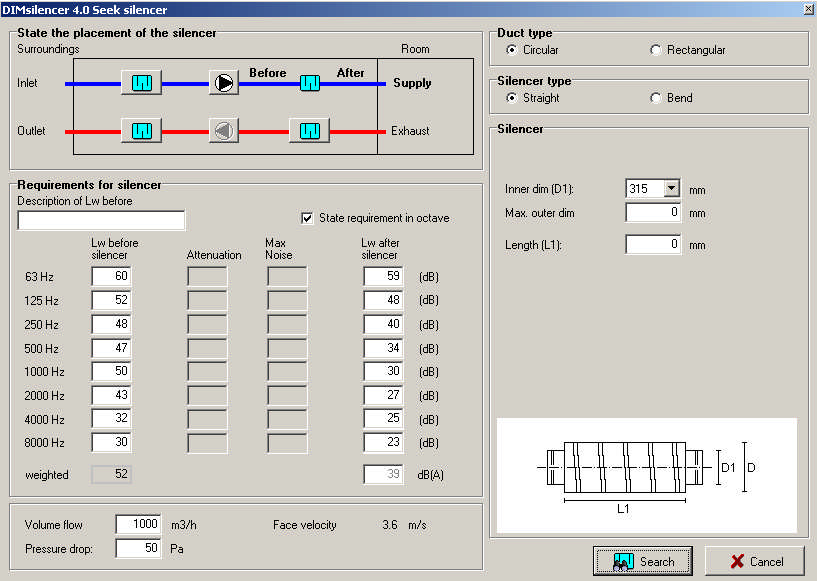The width and height of the screenshot is (817, 581).
Task: Click the 1000 Hz Lw after silencer field
Action: (x=383, y=371)
